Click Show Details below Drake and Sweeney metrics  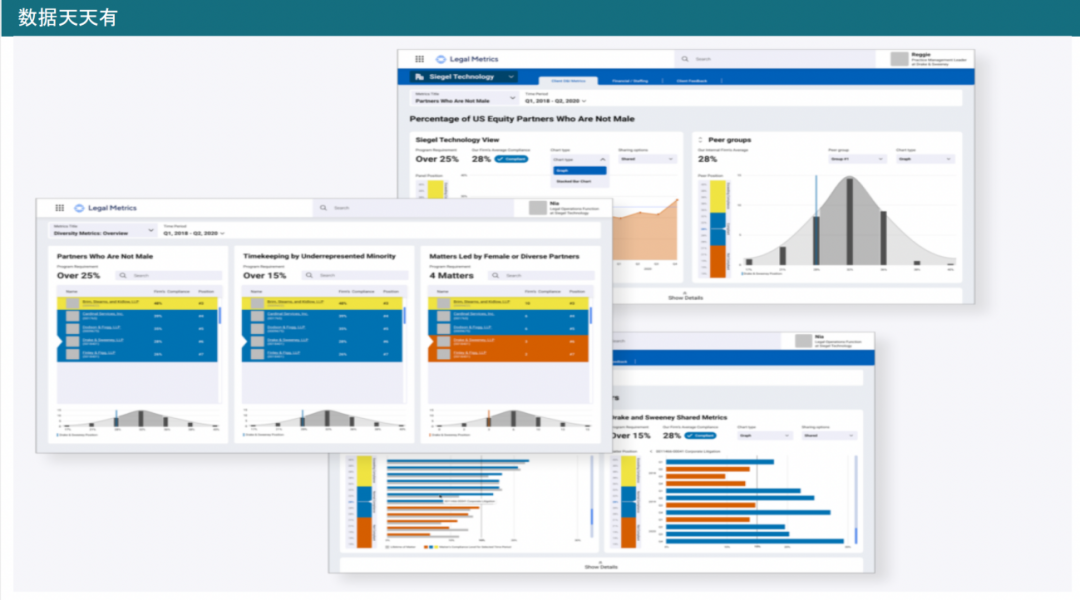[x=601, y=567]
